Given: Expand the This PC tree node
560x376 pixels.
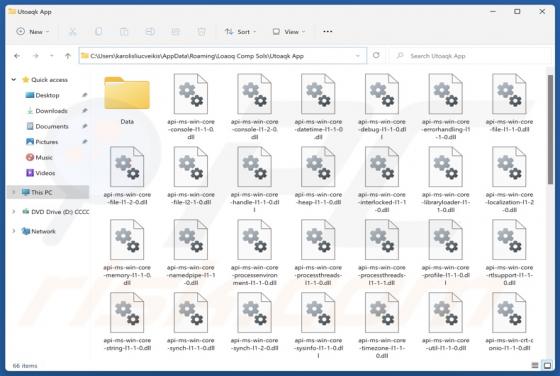Looking at the screenshot, I should pos(14,192).
